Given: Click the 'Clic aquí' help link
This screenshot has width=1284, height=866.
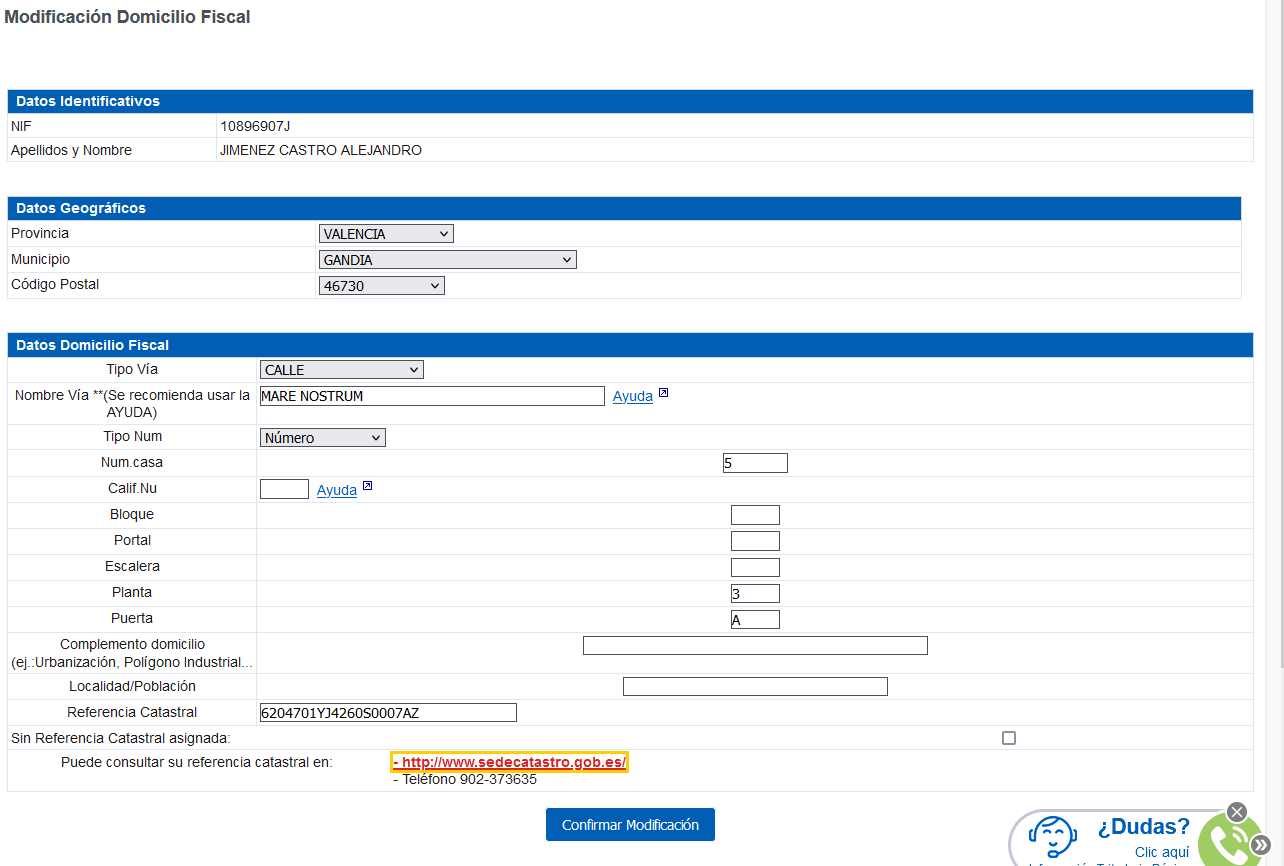Looking at the screenshot, I should click(1162, 852).
